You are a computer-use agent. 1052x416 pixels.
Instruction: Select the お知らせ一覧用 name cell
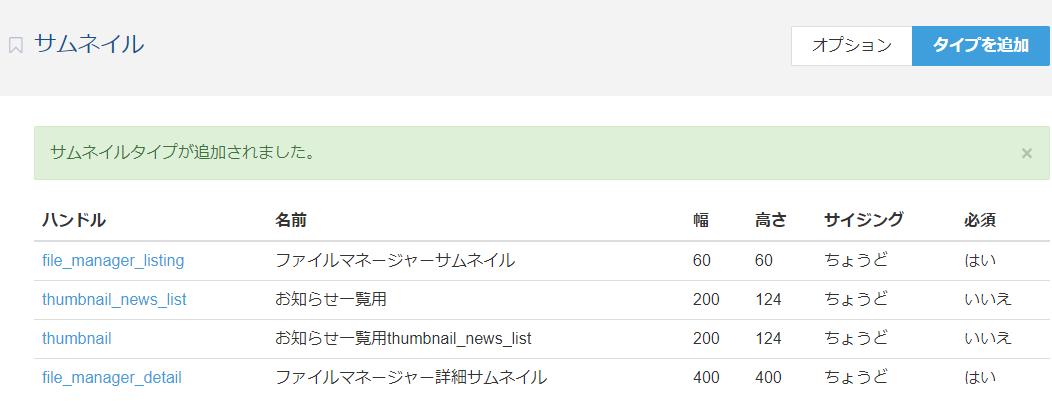(331, 299)
